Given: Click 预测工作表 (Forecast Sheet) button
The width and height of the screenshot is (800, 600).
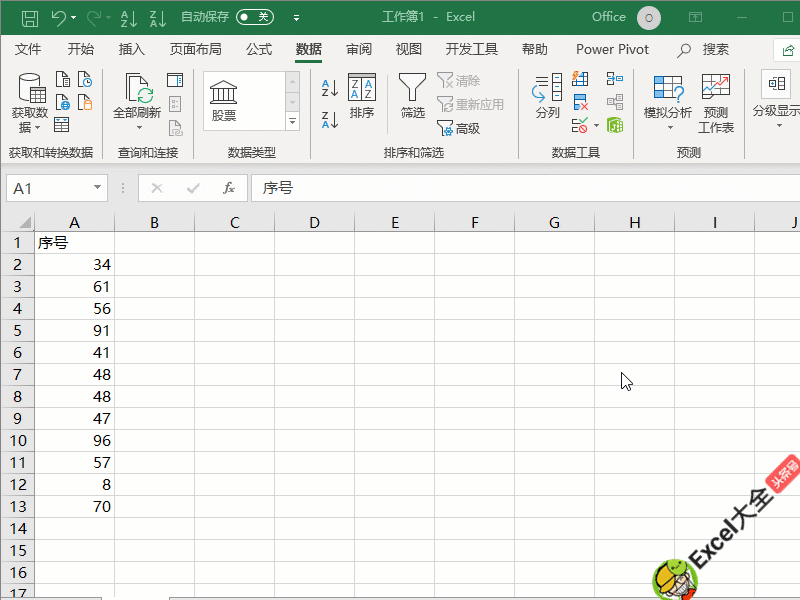Looking at the screenshot, I should pos(716,104).
